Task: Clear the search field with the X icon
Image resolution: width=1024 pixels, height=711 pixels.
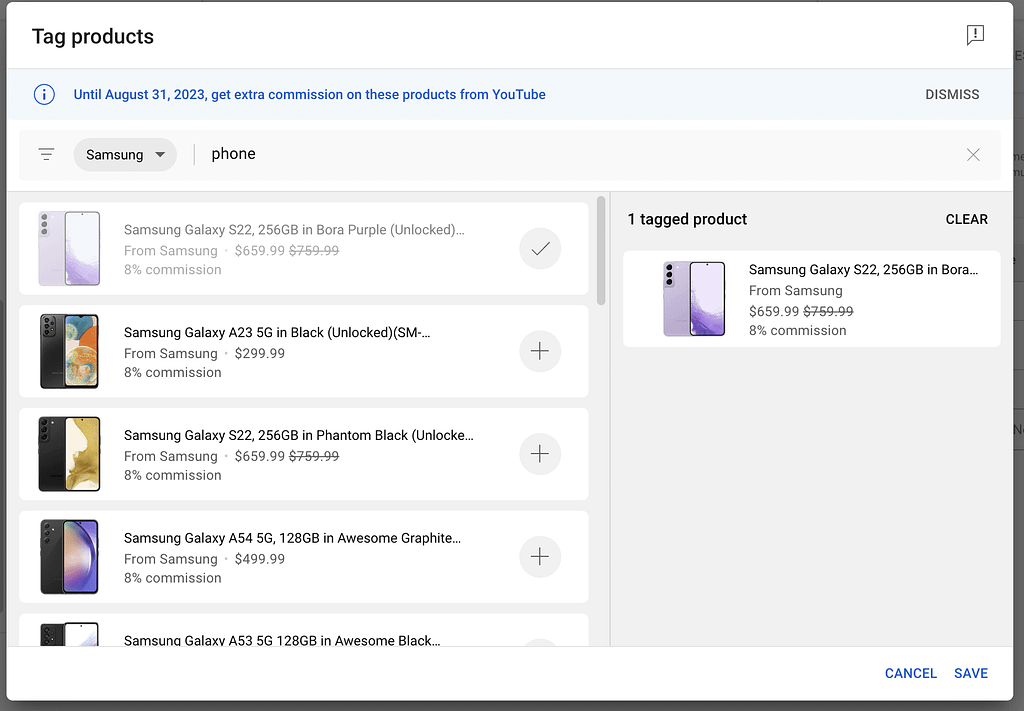Action: (x=973, y=155)
